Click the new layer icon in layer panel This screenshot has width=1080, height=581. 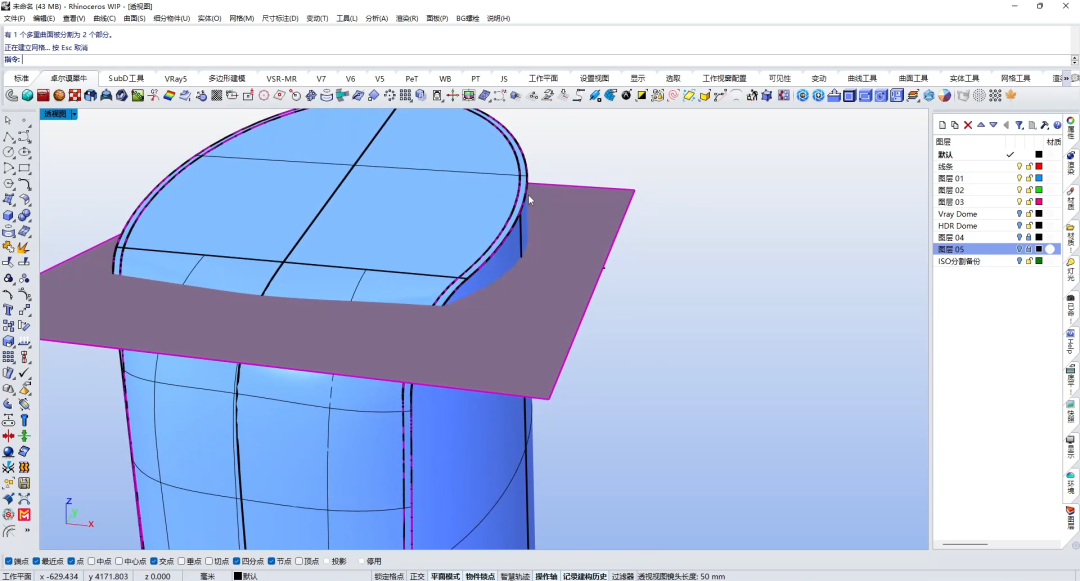[x=942, y=125]
